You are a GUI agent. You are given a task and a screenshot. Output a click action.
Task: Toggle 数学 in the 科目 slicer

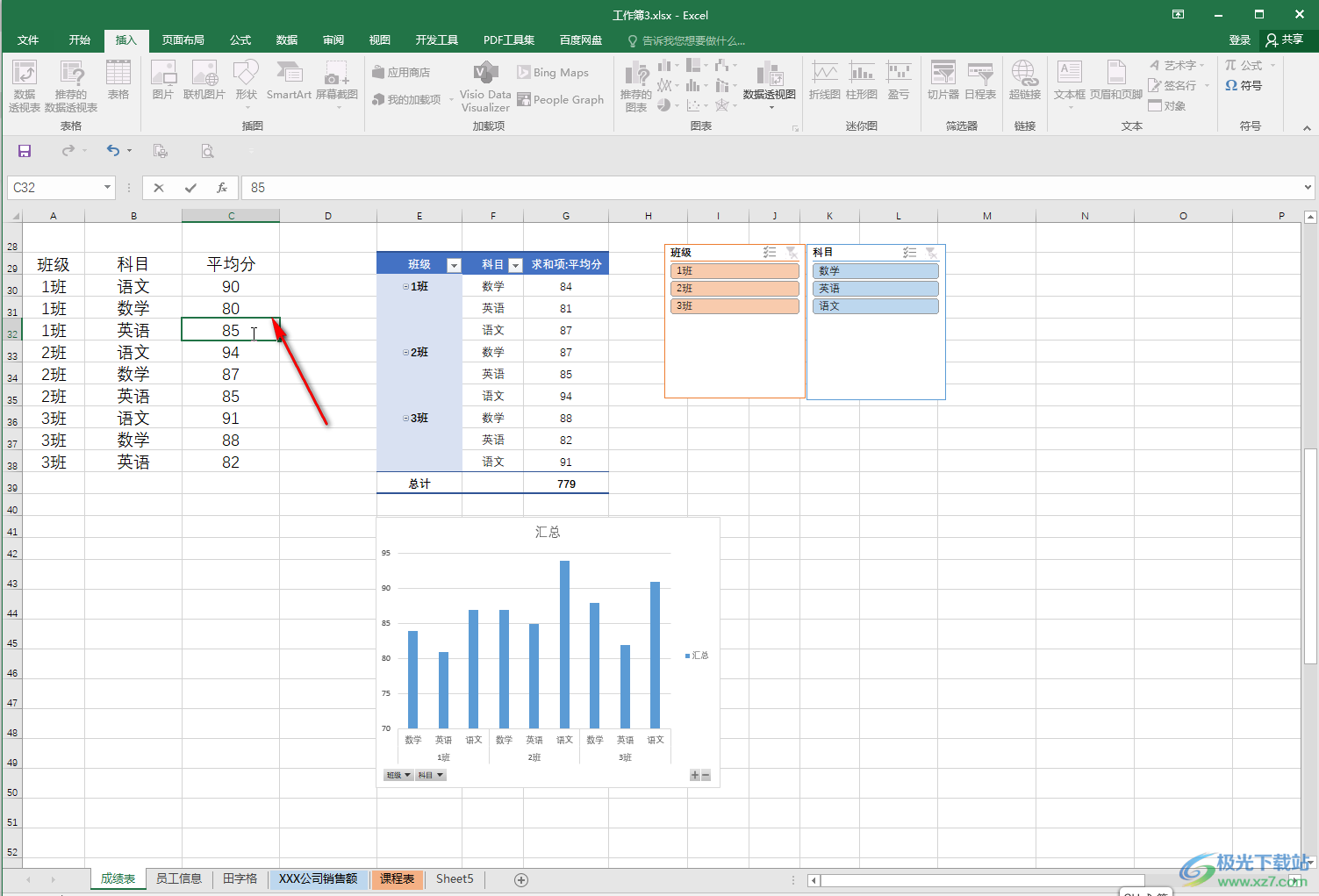[875, 271]
